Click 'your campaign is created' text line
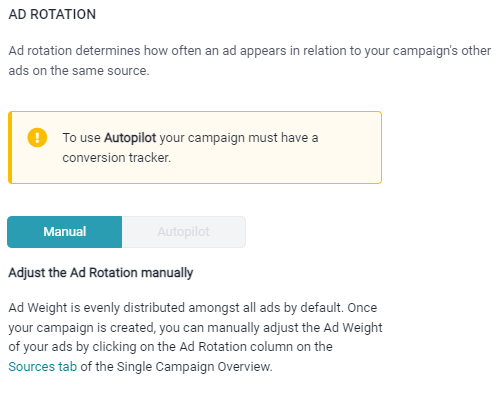The image size is (499, 408). pos(195,327)
